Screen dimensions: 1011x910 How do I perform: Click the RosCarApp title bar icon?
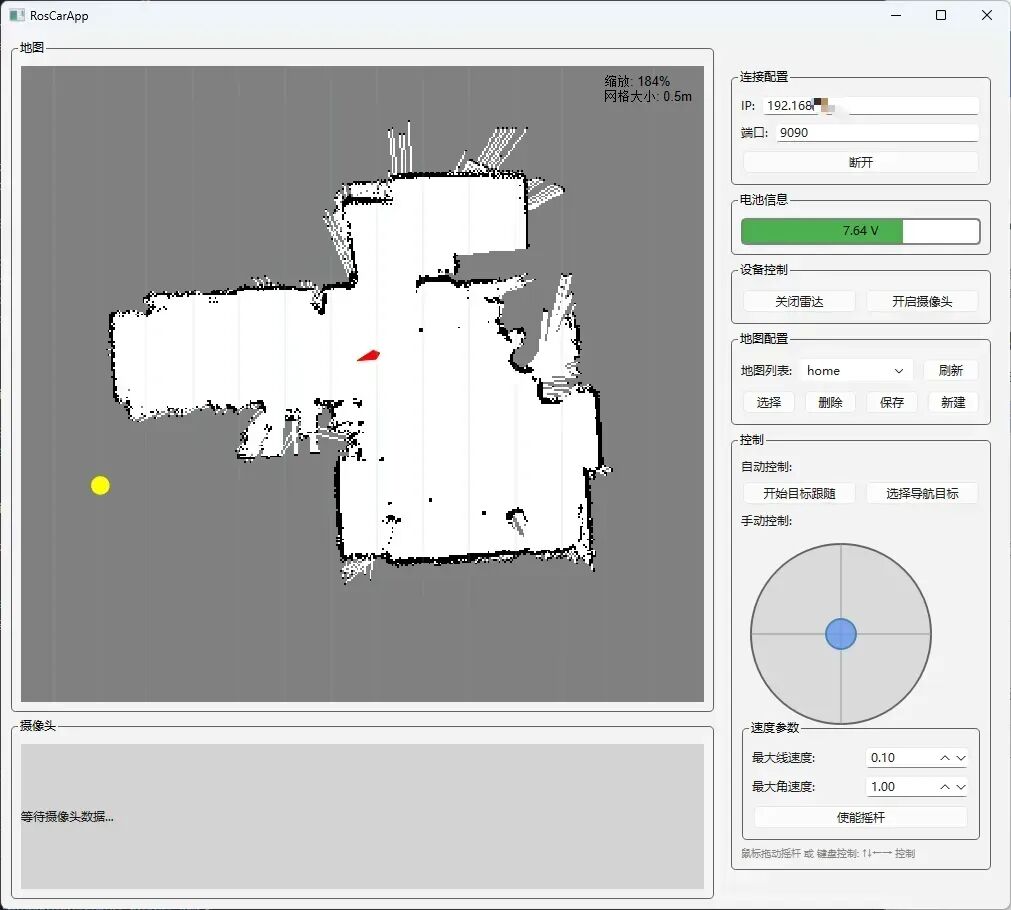click(17, 15)
